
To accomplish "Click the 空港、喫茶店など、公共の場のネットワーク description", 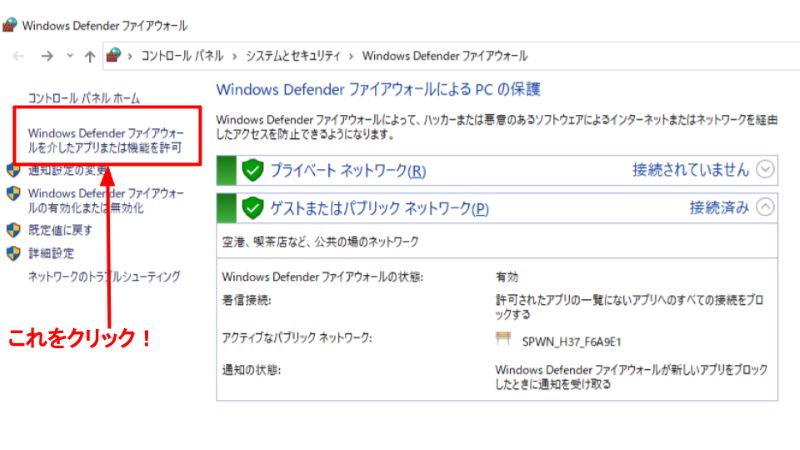I will click(320, 241).
